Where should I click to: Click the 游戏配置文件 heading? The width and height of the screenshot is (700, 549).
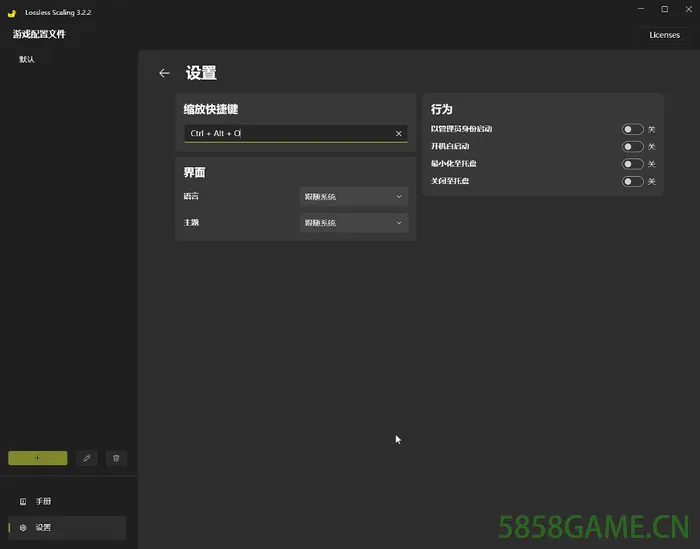click(x=39, y=34)
